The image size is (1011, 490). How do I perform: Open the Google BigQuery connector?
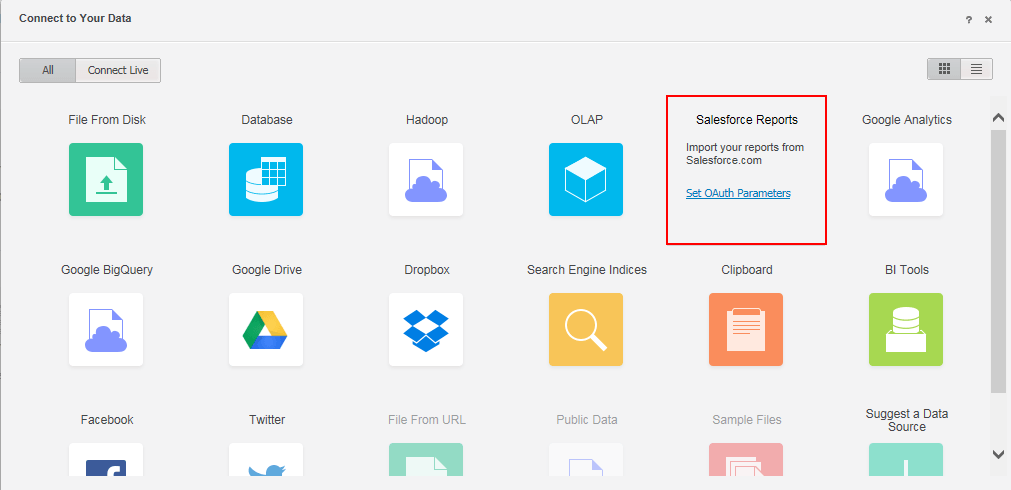(x=106, y=329)
